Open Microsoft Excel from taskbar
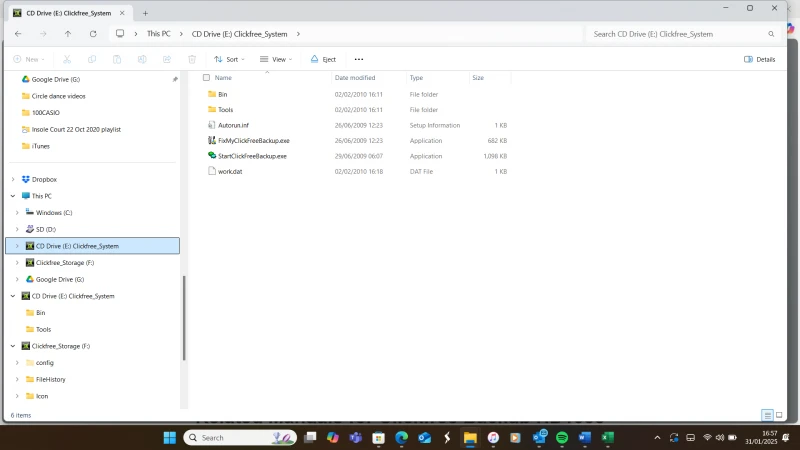This screenshot has width=800, height=450. pyautogui.click(x=607, y=438)
